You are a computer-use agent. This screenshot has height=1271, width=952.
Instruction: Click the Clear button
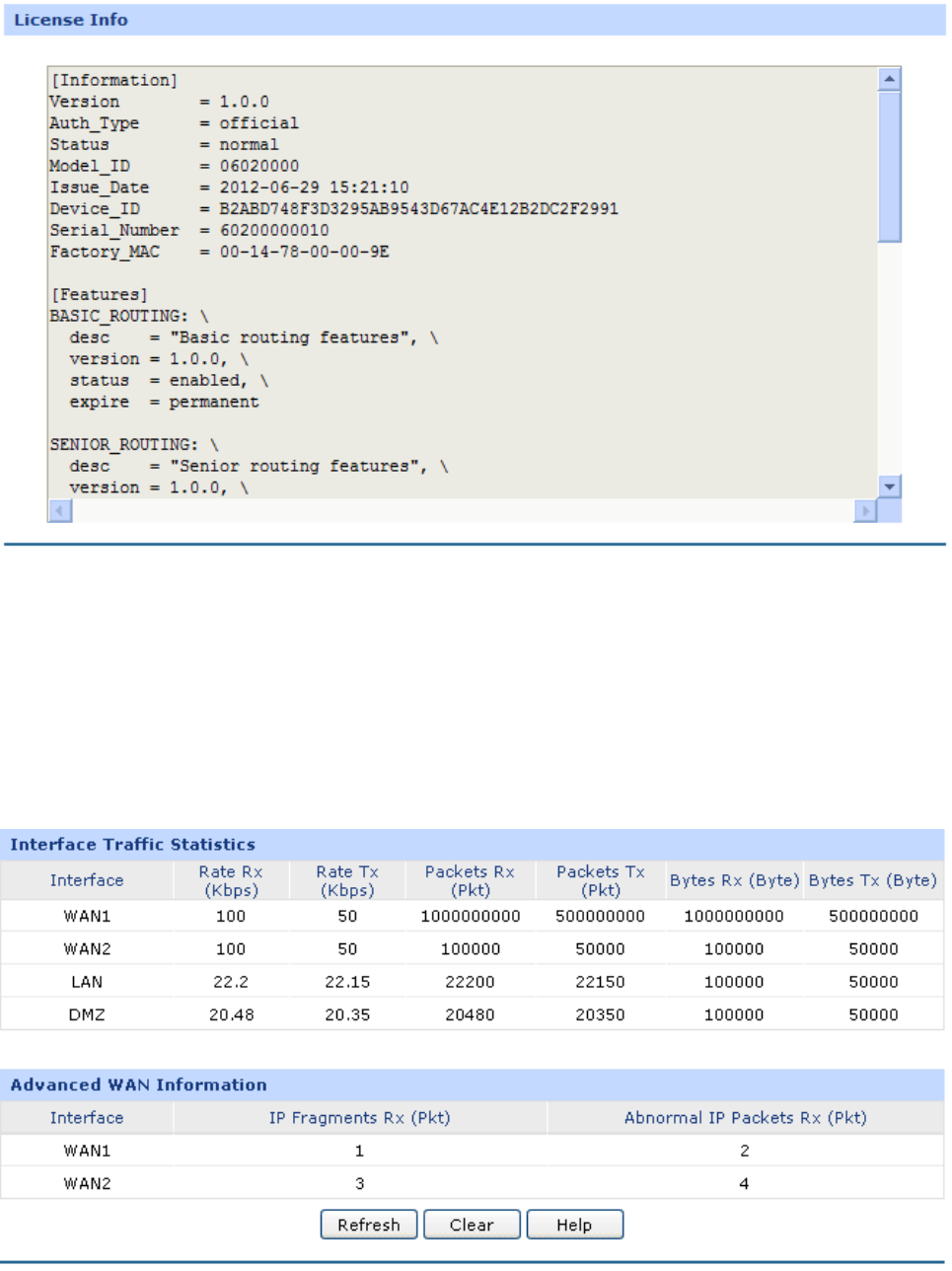pyautogui.click(x=472, y=1225)
